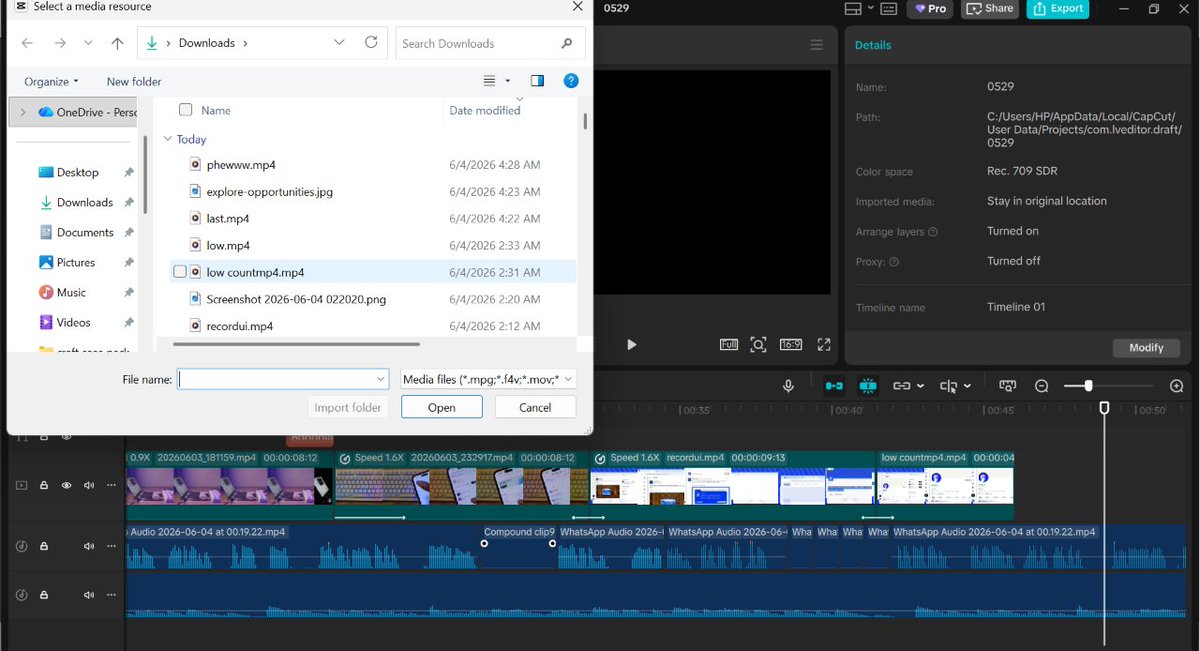Screen dimensions: 1200x651
Task: Play the preview in CapCut player
Action: [632, 344]
